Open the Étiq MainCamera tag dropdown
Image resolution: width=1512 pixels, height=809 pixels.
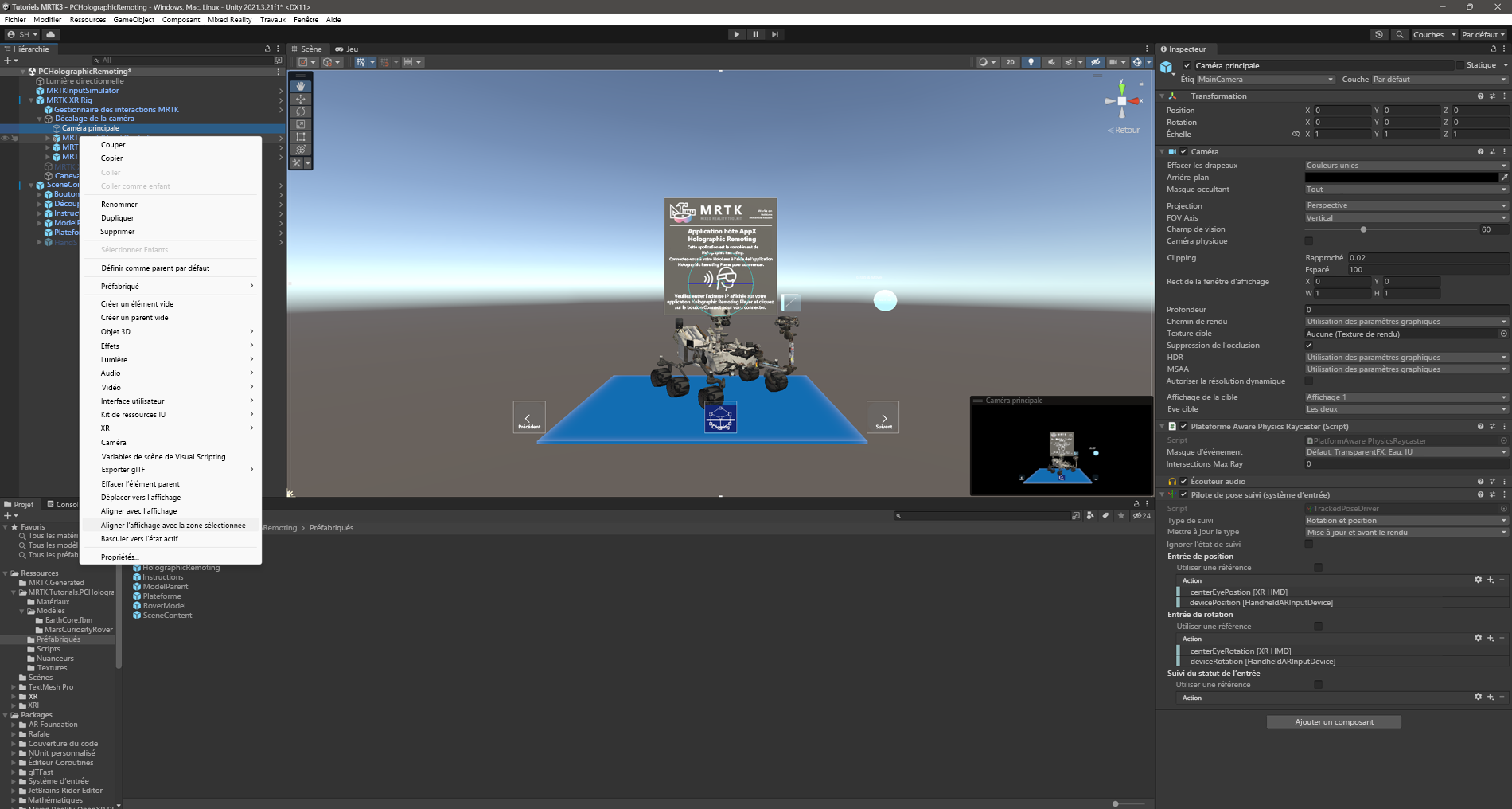click(x=1265, y=80)
